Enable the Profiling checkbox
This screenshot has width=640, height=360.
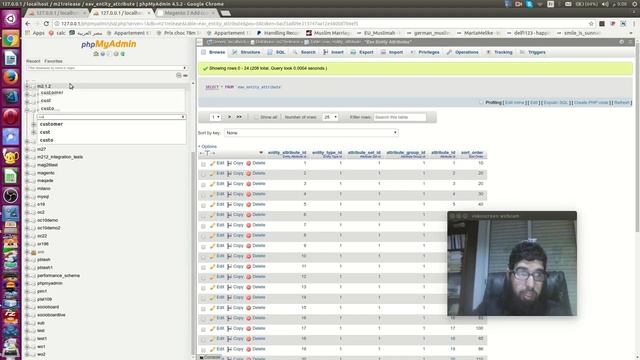(x=481, y=102)
